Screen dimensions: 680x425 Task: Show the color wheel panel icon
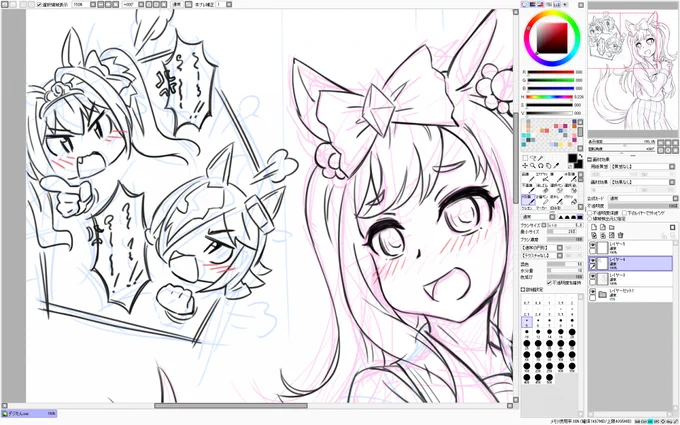pos(524,4)
